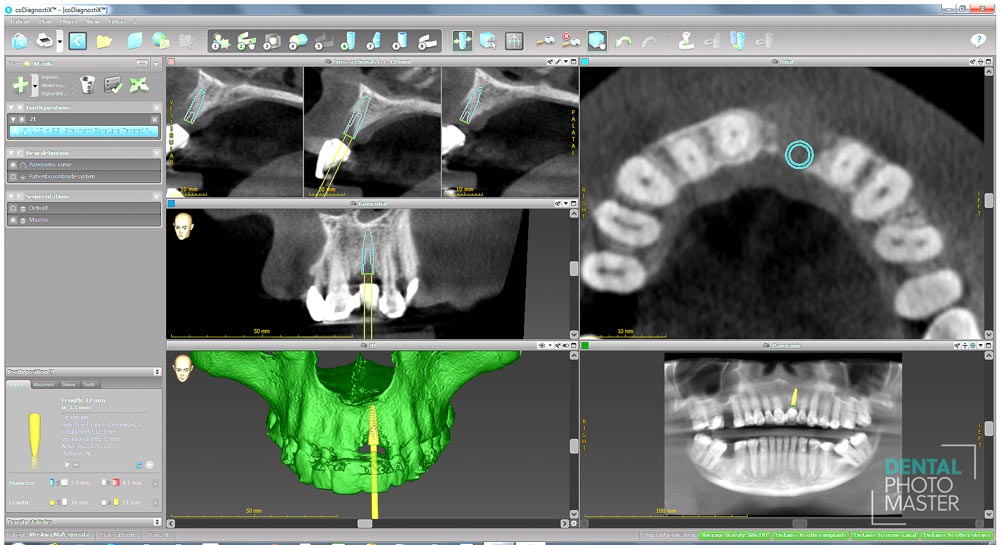Image resolution: width=1000 pixels, height=545 pixels.
Task: Click the print icon in the toolbar
Action: pos(44,41)
